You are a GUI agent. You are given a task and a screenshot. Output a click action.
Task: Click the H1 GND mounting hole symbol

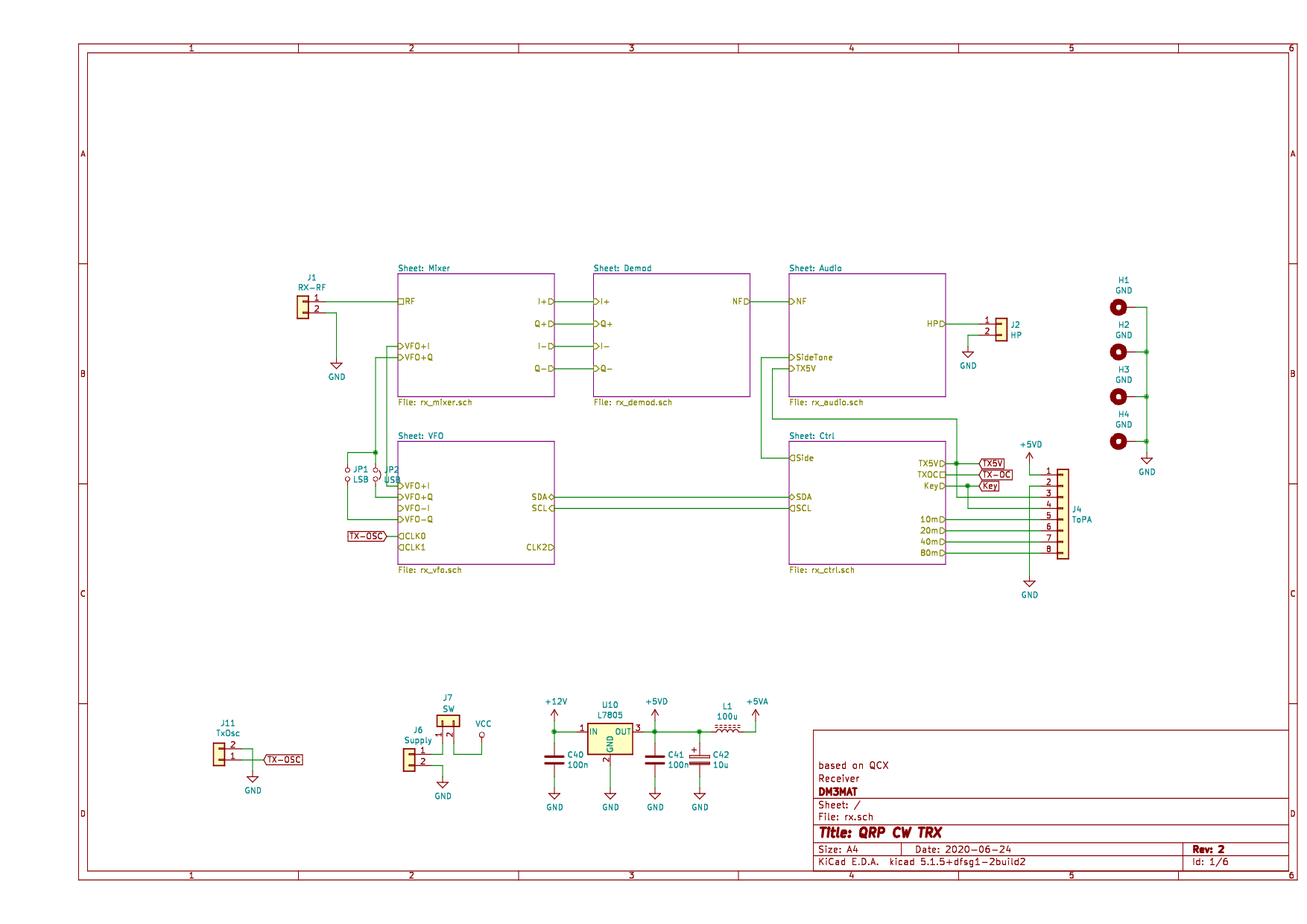(x=1118, y=307)
